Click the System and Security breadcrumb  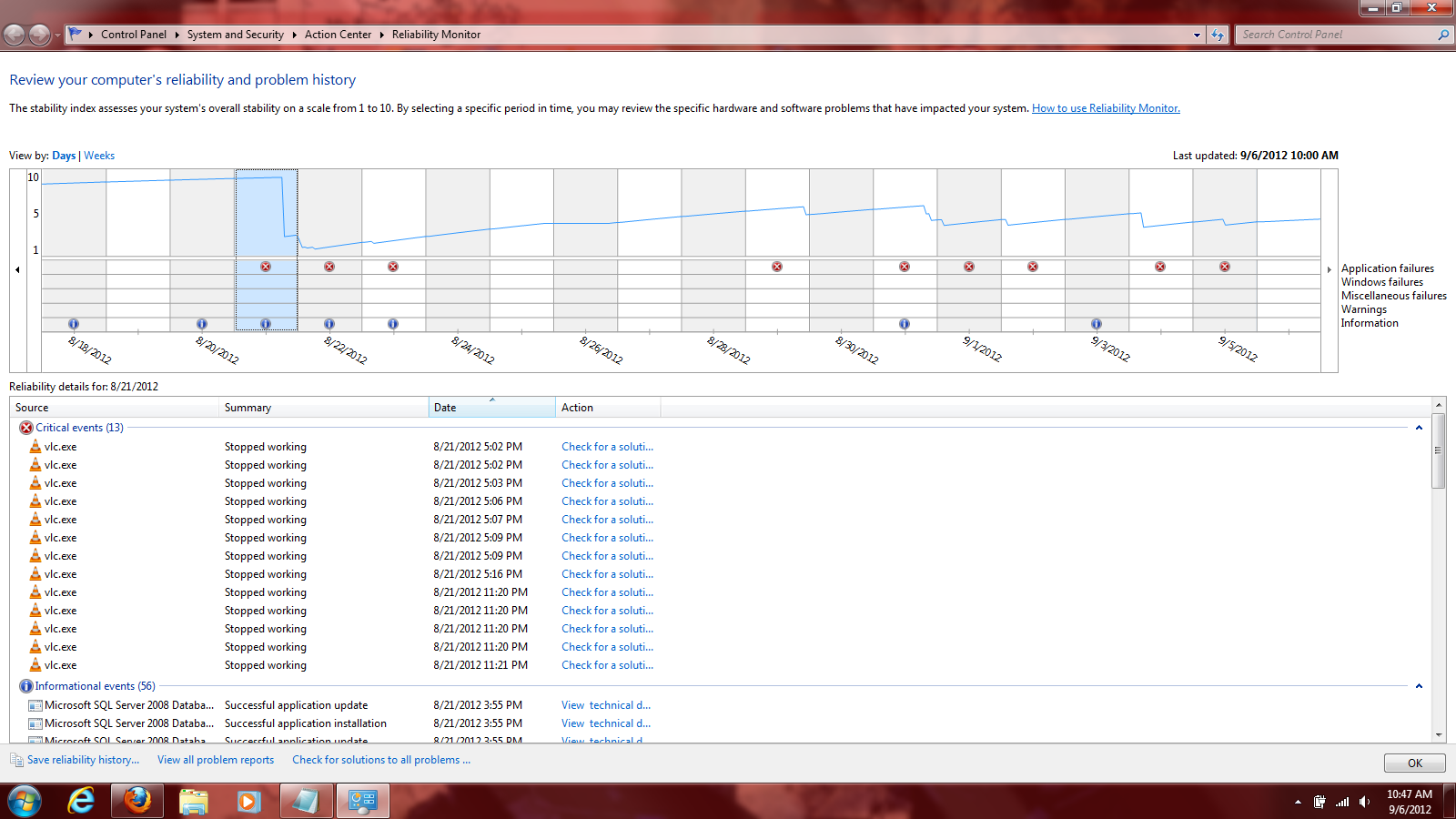(236, 35)
